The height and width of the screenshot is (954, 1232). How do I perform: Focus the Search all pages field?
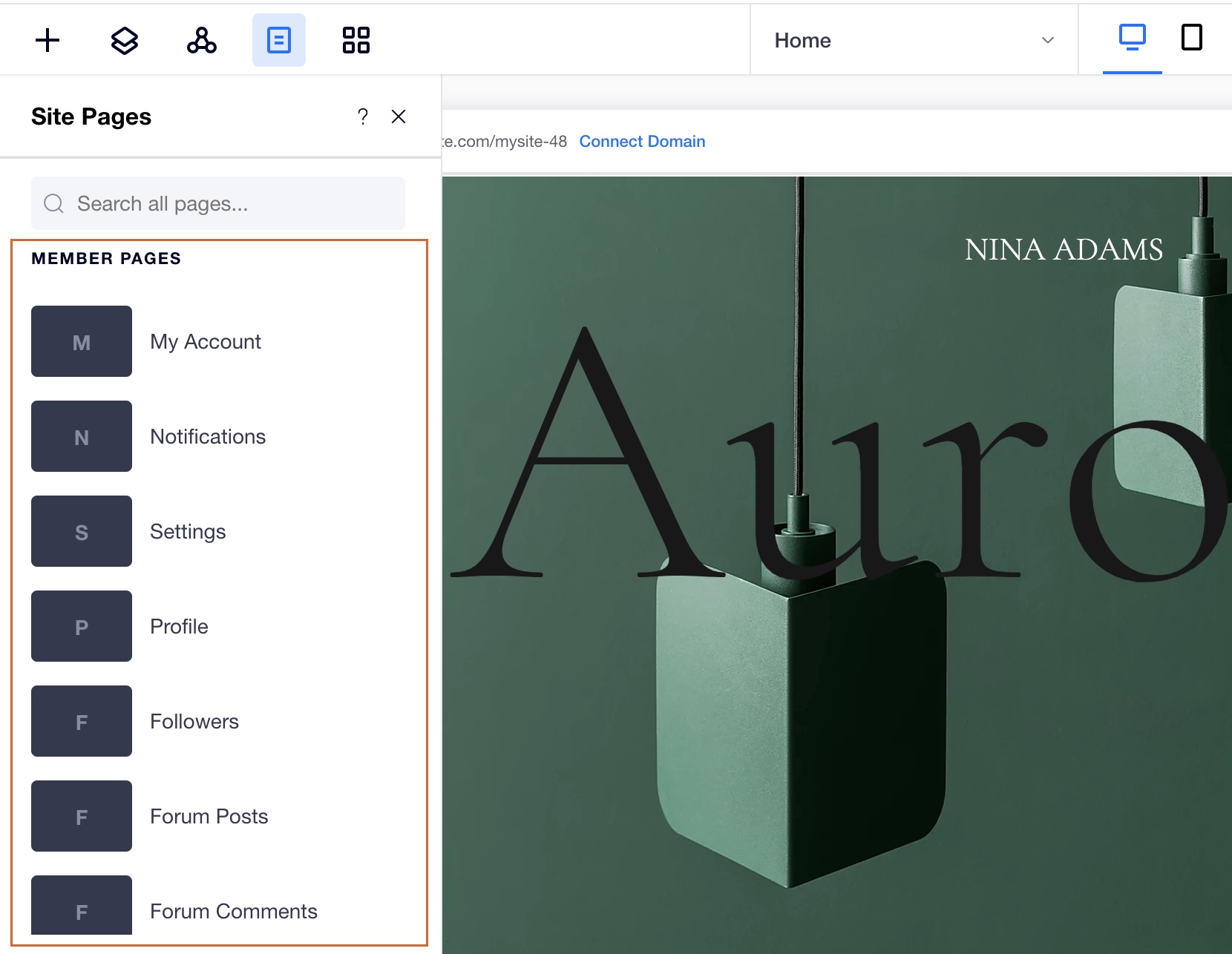click(x=218, y=203)
